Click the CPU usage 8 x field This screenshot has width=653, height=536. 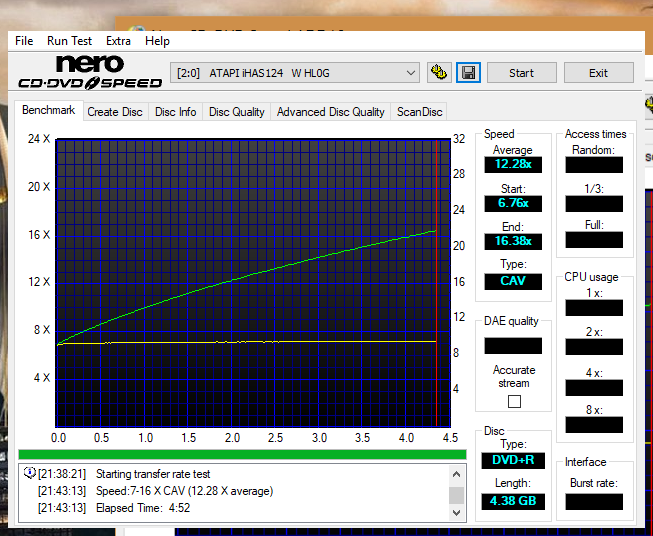[594, 425]
